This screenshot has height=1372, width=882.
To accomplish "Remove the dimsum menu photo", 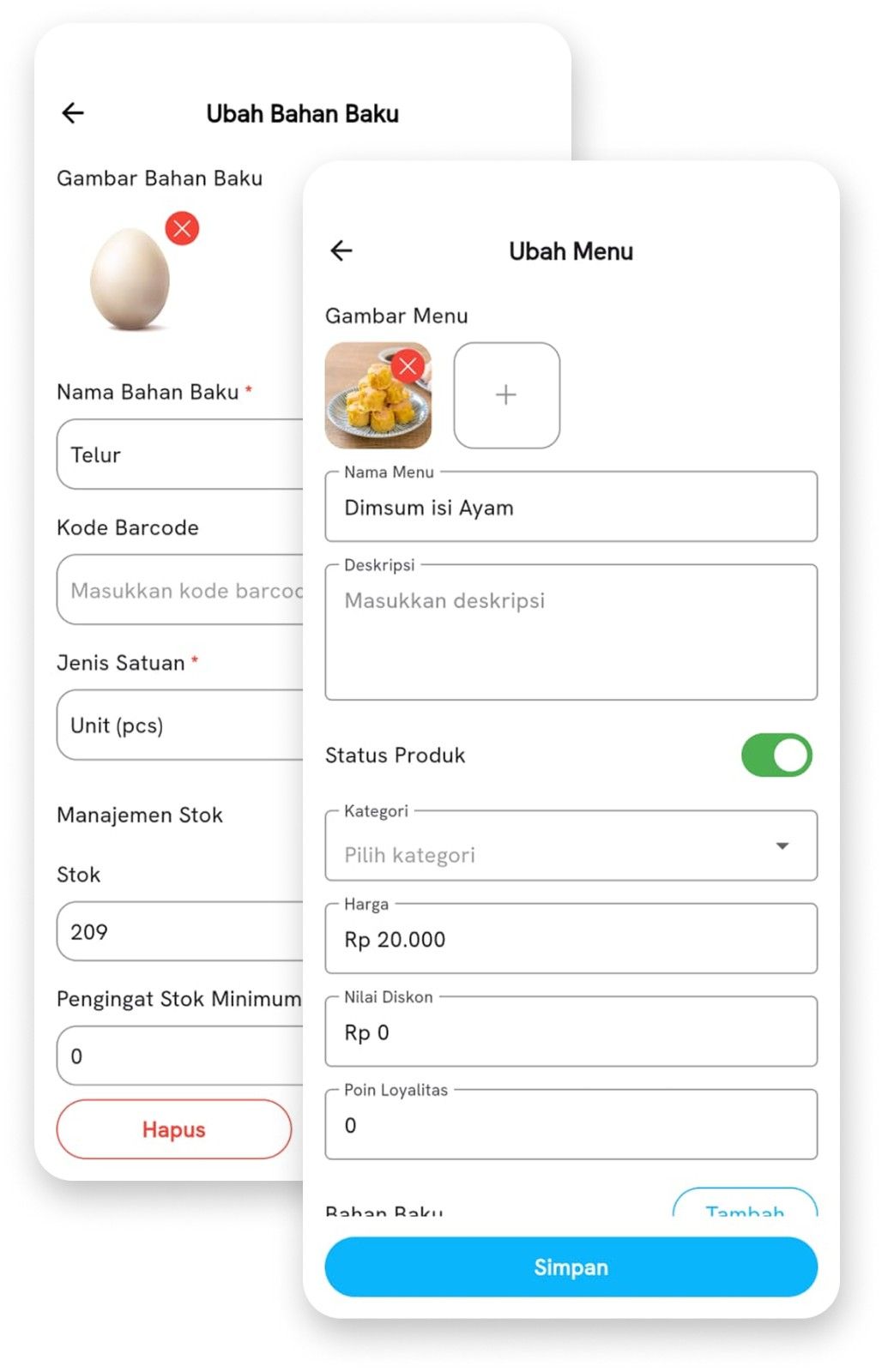I will point(408,367).
